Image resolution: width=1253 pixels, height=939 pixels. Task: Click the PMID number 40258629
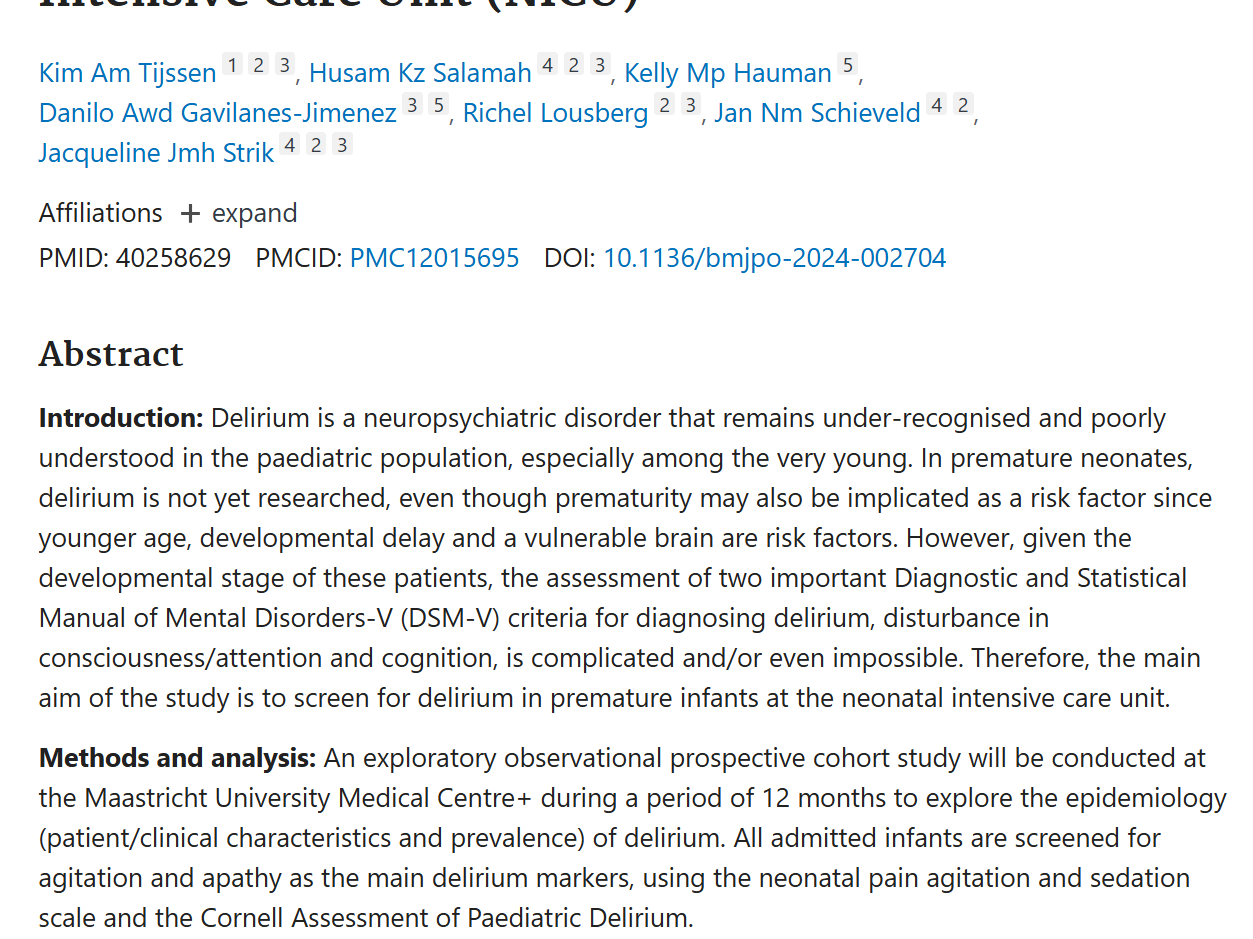click(173, 258)
